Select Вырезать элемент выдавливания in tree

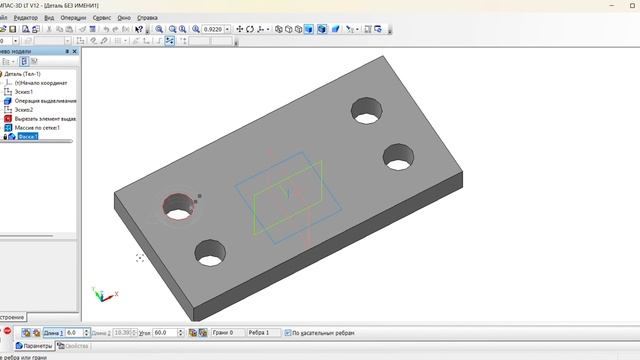click(x=45, y=119)
